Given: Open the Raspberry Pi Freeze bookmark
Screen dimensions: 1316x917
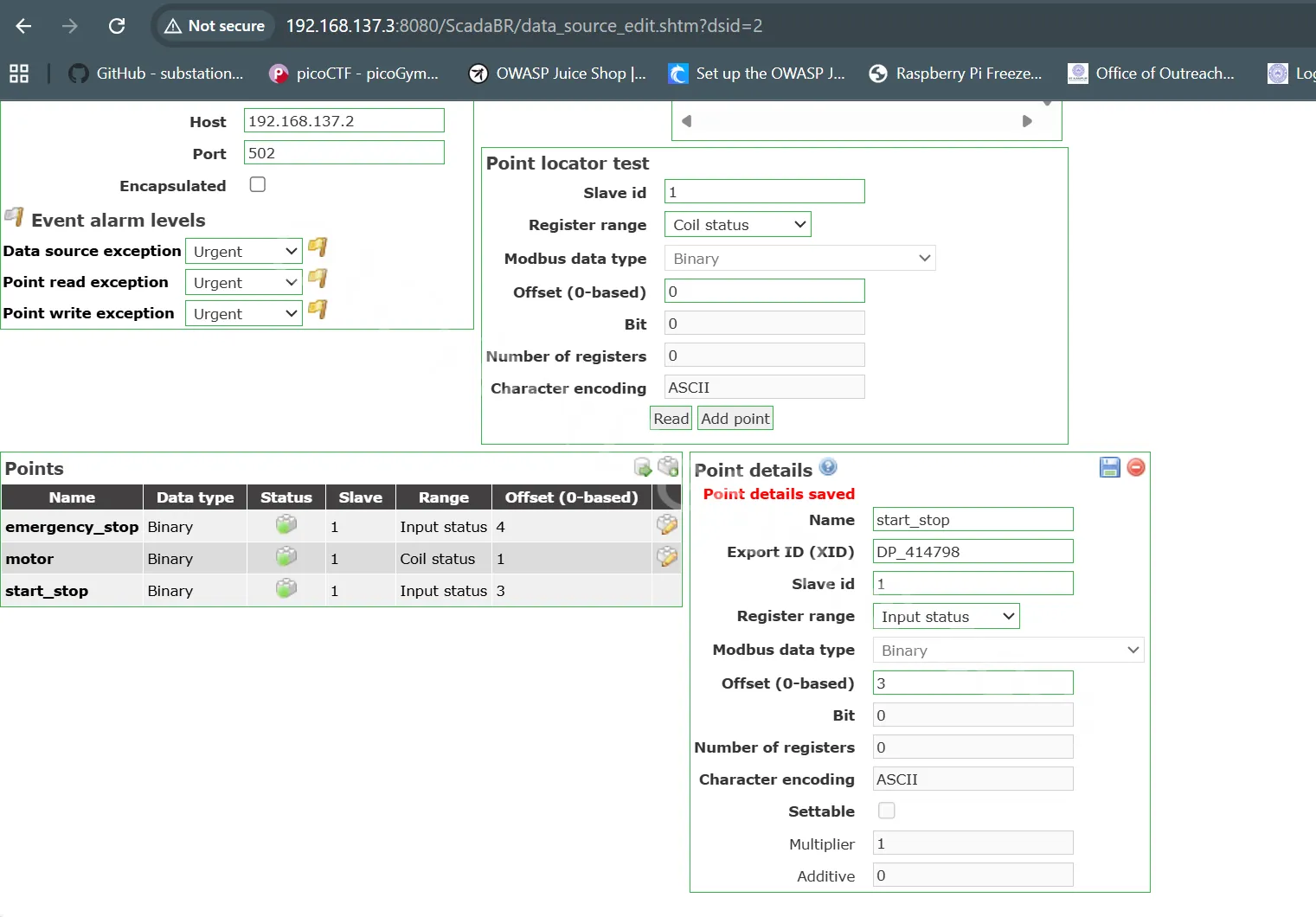Looking at the screenshot, I should click(x=957, y=74).
